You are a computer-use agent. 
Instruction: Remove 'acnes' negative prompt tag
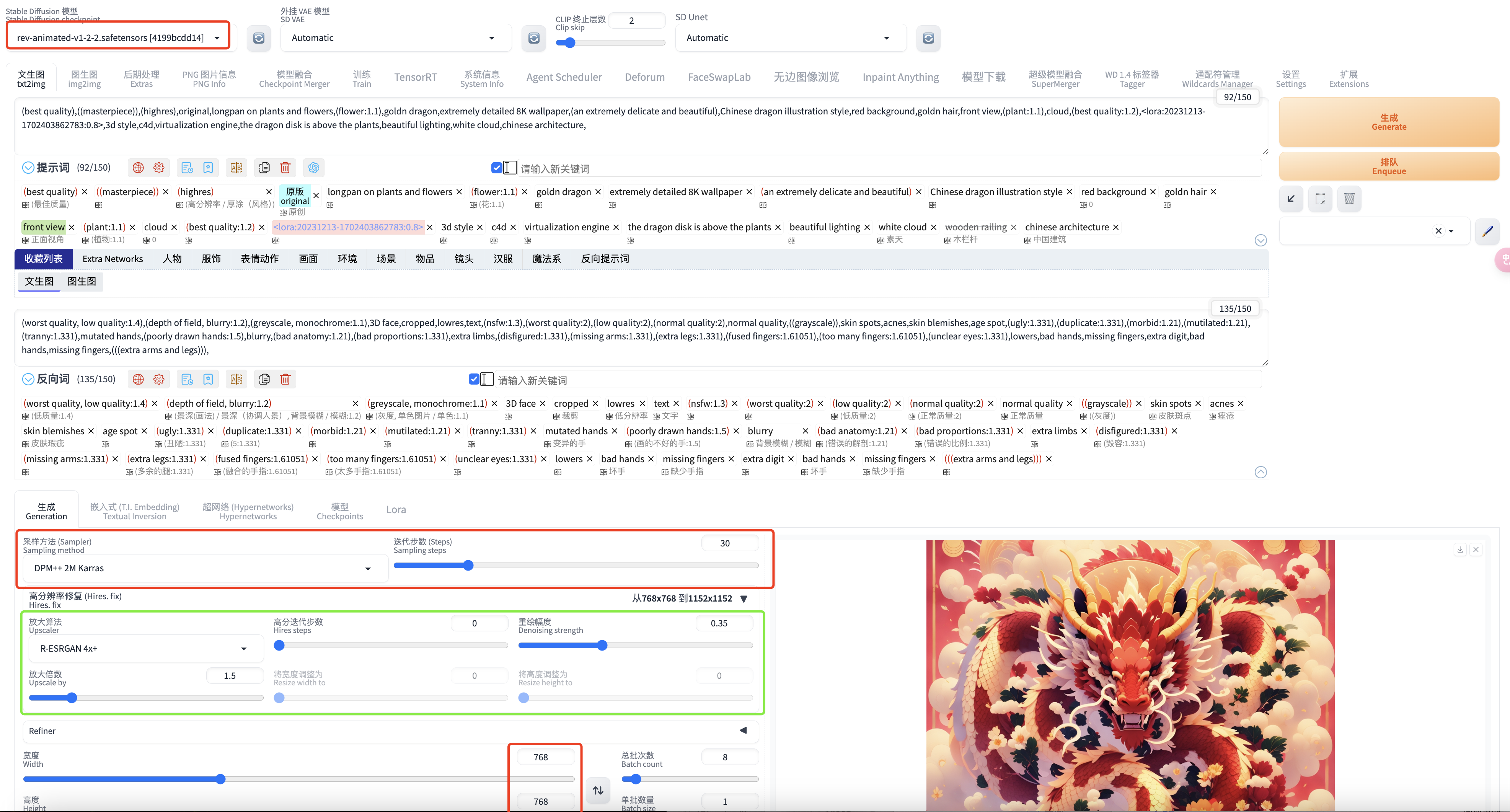[x=1241, y=403]
